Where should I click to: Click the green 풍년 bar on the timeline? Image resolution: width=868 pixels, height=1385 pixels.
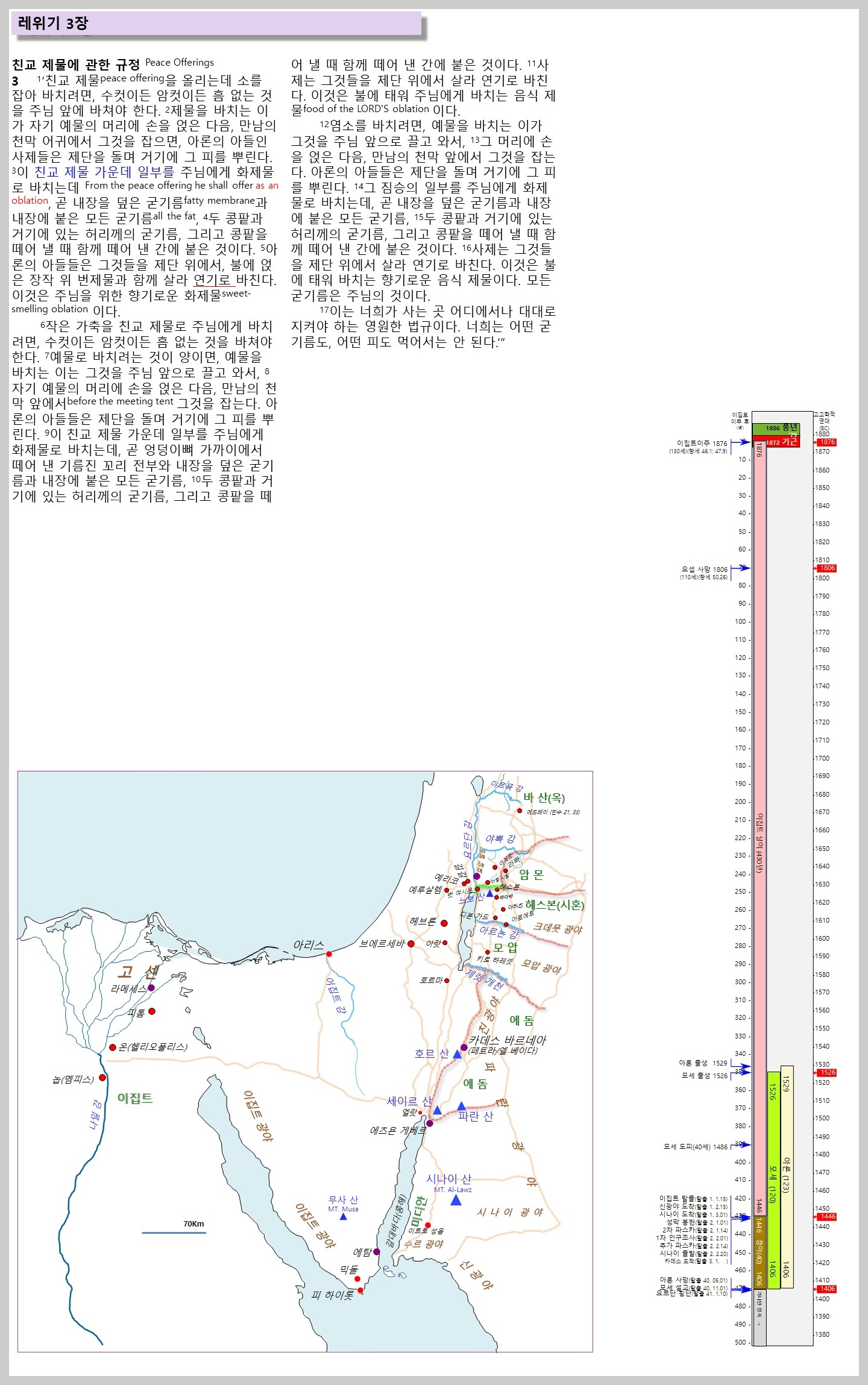tap(776, 429)
